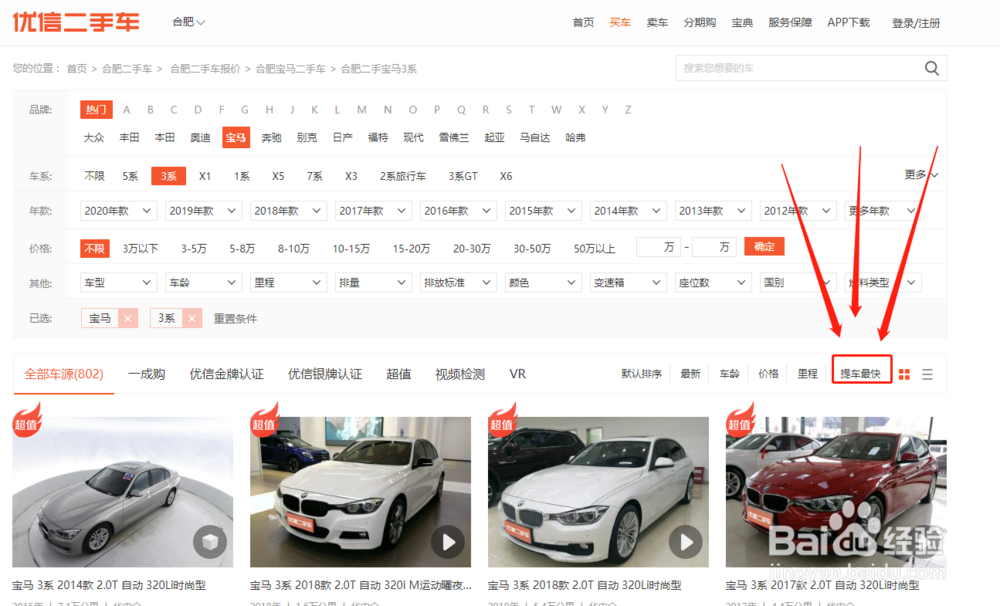Image resolution: width=1000 pixels, height=606 pixels.
Task: Remove the 3系 selected filter tag
Action: pyautogui.click(x=191, y=318)
